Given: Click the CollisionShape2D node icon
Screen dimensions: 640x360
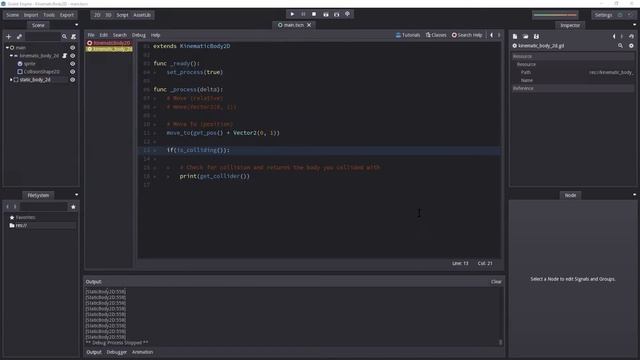Looking at the screenshot, I should pyautogui.click(x=20, y=72).
